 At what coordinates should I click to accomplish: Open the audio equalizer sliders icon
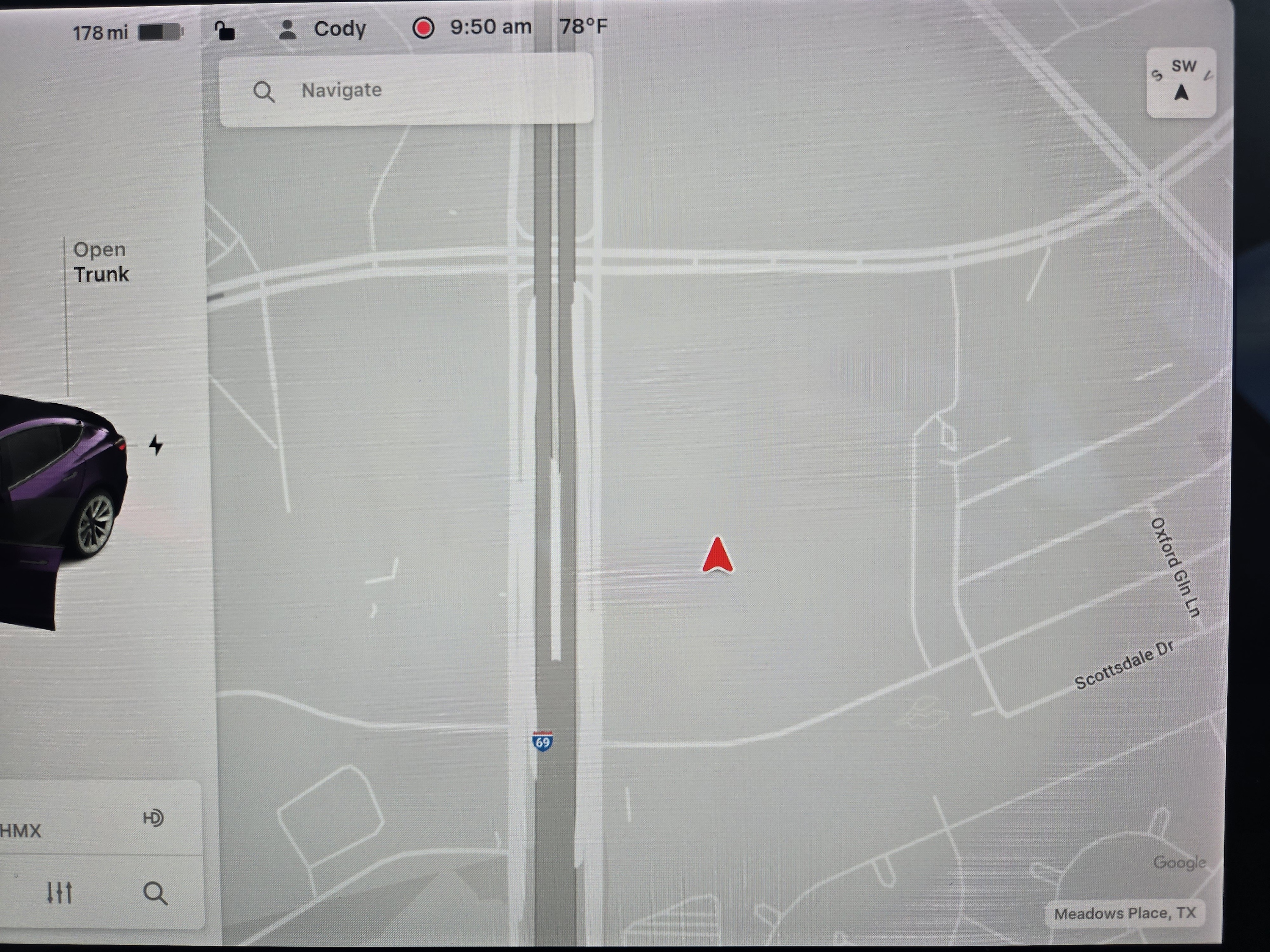click(59, 892)
